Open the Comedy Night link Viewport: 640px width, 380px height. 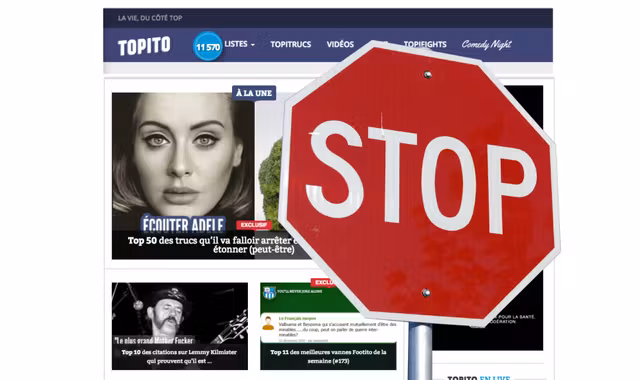pyautogui.click(x=487, y=44)
